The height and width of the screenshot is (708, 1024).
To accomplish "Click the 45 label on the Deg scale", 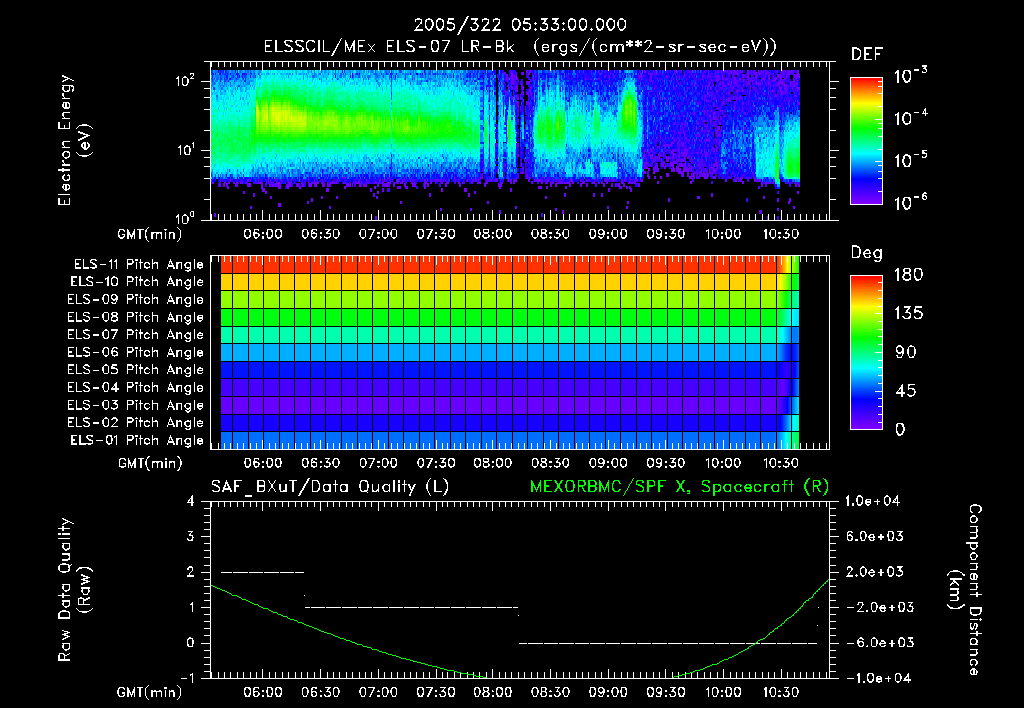I will tap(906, 391).
